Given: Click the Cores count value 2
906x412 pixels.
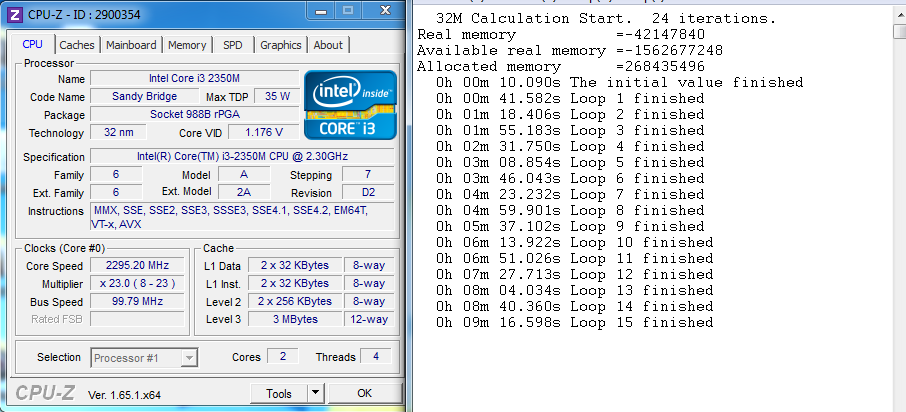Looking at the screenshot, I should (283, 357).
